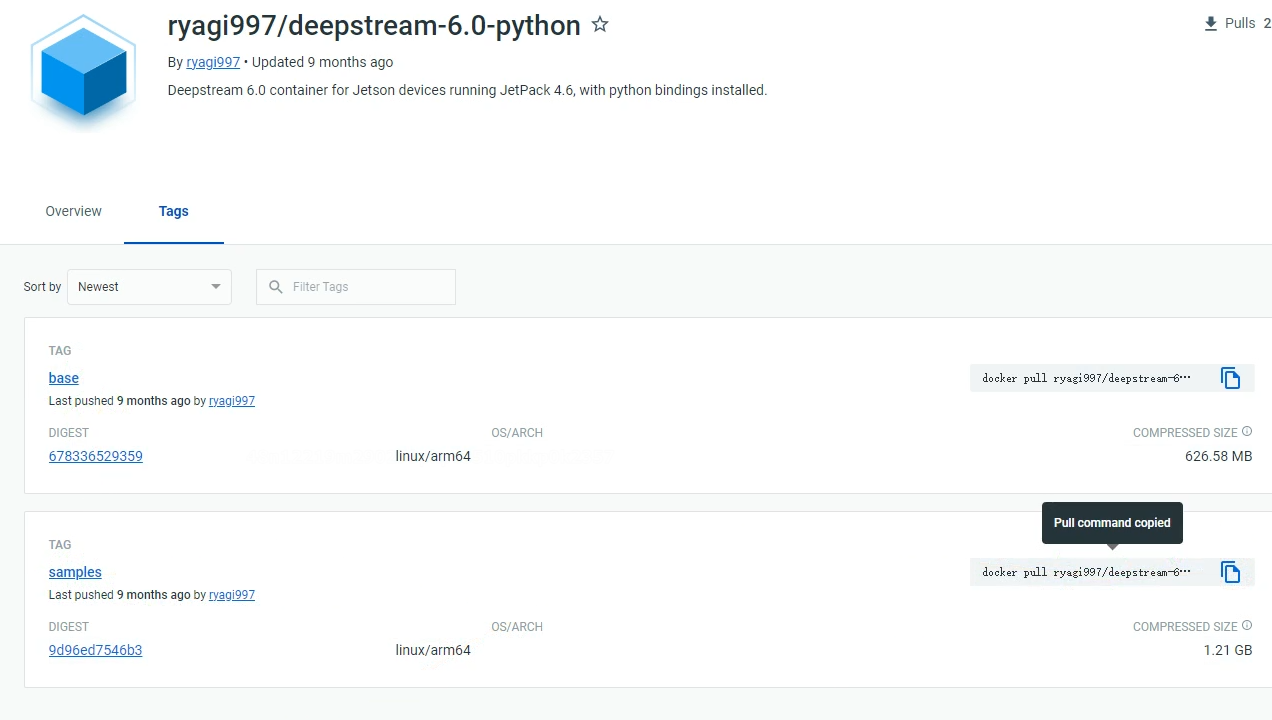Open the base tag link
Screen dimensions: 1272x720
64,378
